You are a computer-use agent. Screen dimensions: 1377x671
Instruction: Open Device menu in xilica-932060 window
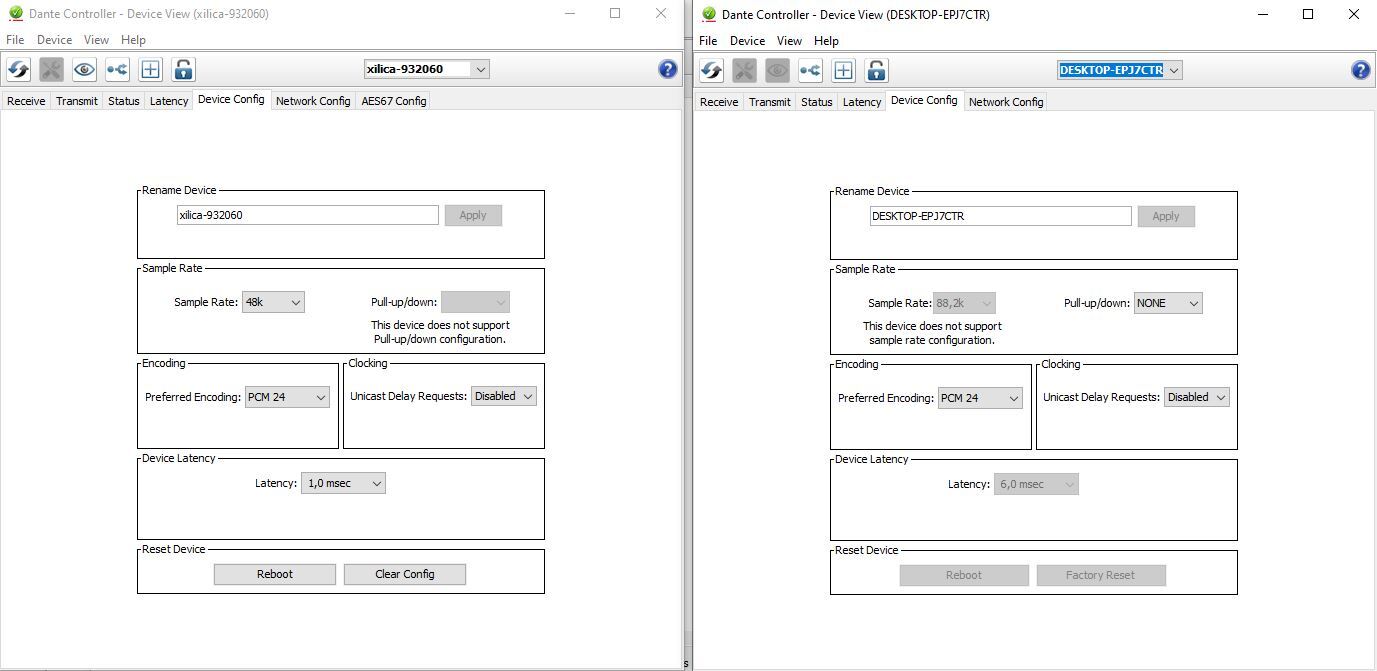click(x=54, y=40)
